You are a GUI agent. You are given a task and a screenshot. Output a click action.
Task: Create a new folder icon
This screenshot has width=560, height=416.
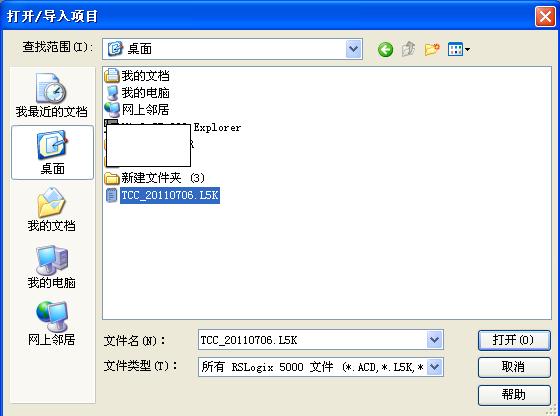(432, 49)
